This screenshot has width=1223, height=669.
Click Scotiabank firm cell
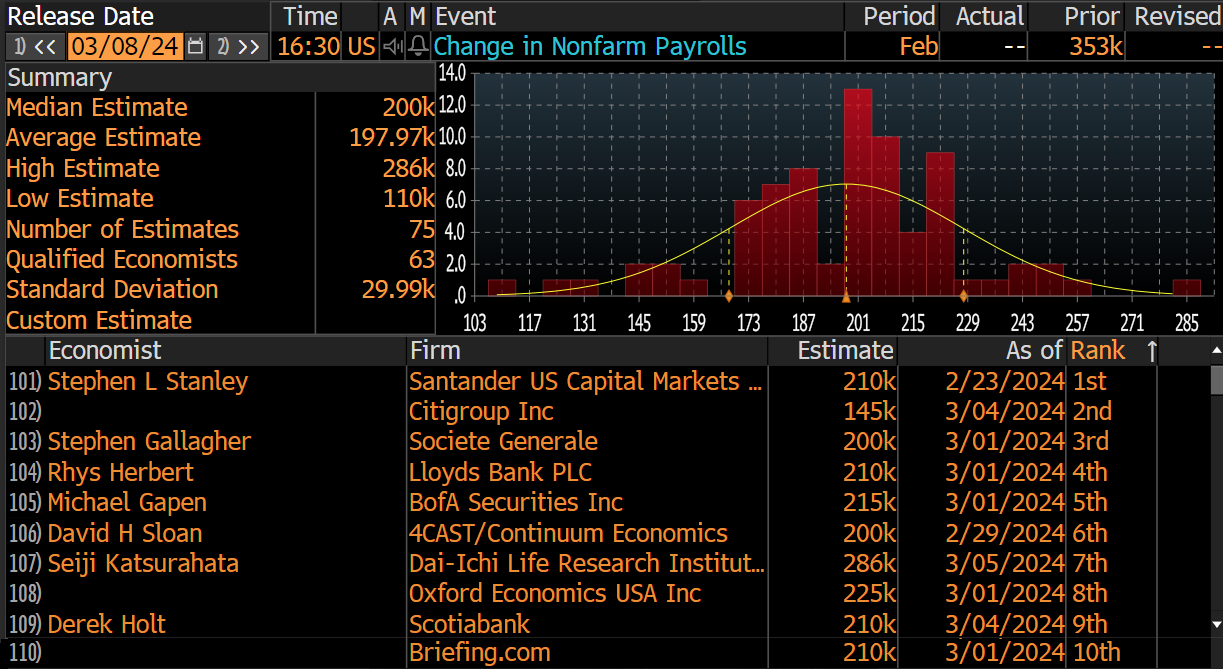(469, 624)
